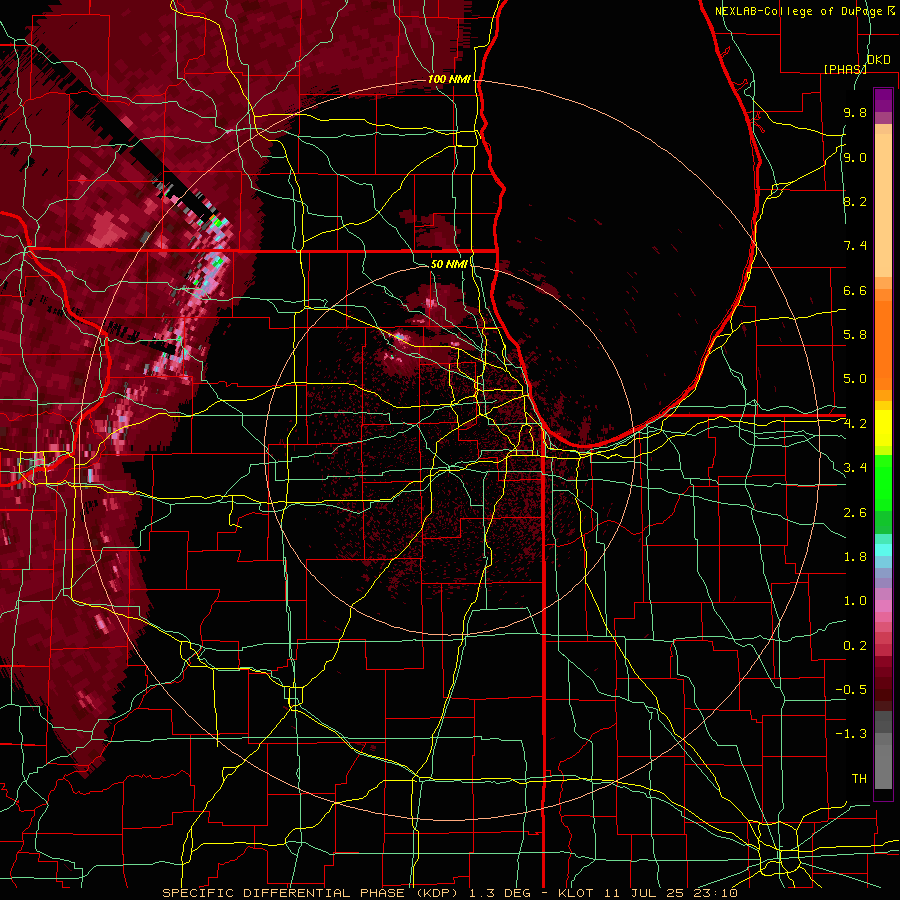Click the 1.0 value on the color scale
Image resolution: width=900 pixels, height=900 pixels.
tap(855, 601)
